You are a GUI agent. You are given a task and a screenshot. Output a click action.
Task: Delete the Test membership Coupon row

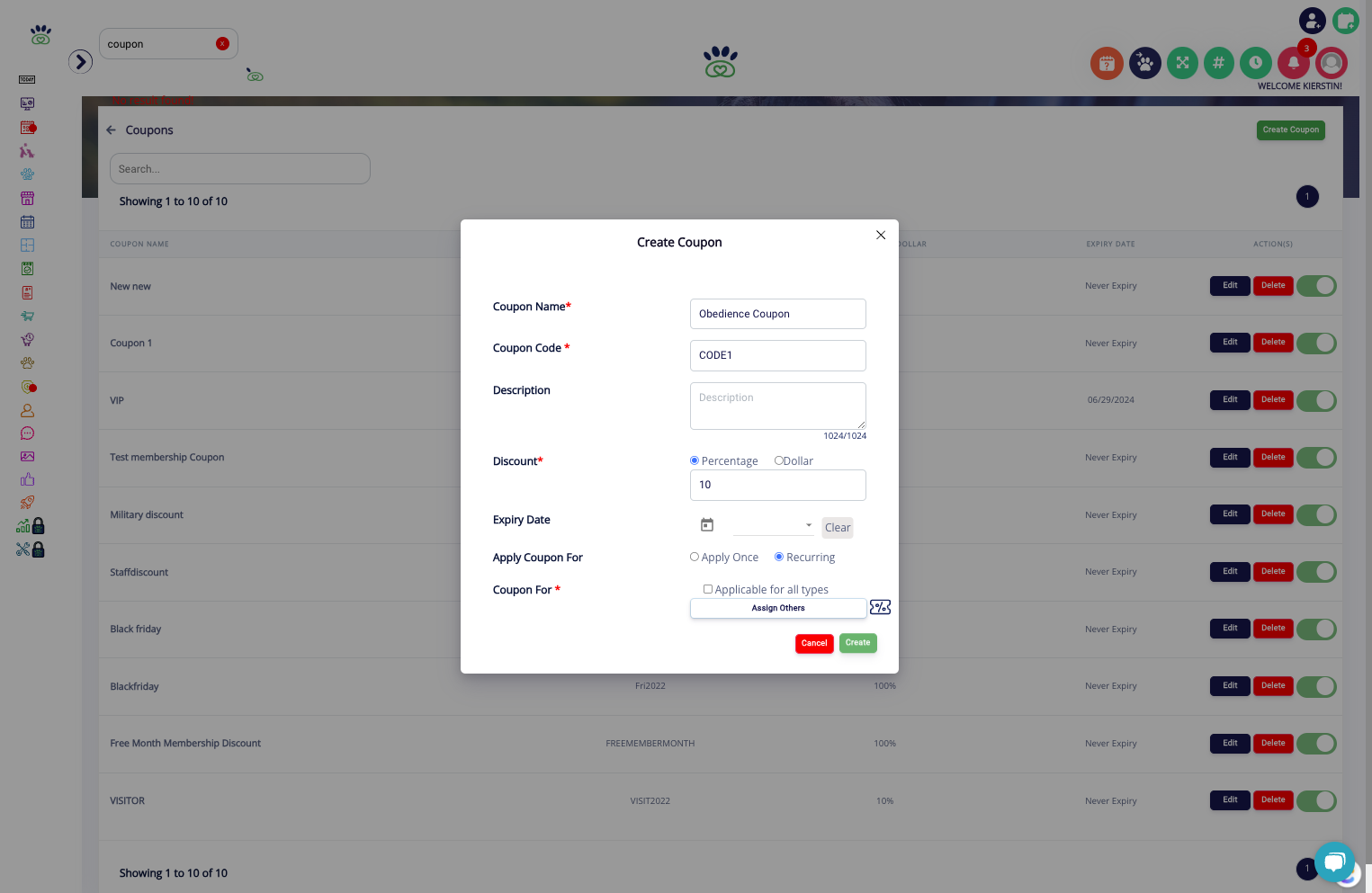(1273, 457)
